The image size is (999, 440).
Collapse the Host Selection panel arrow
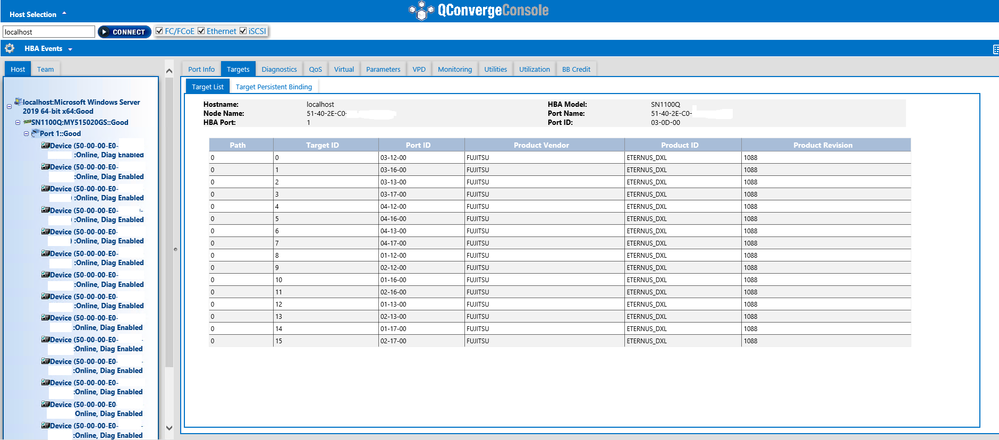[64, 14]
